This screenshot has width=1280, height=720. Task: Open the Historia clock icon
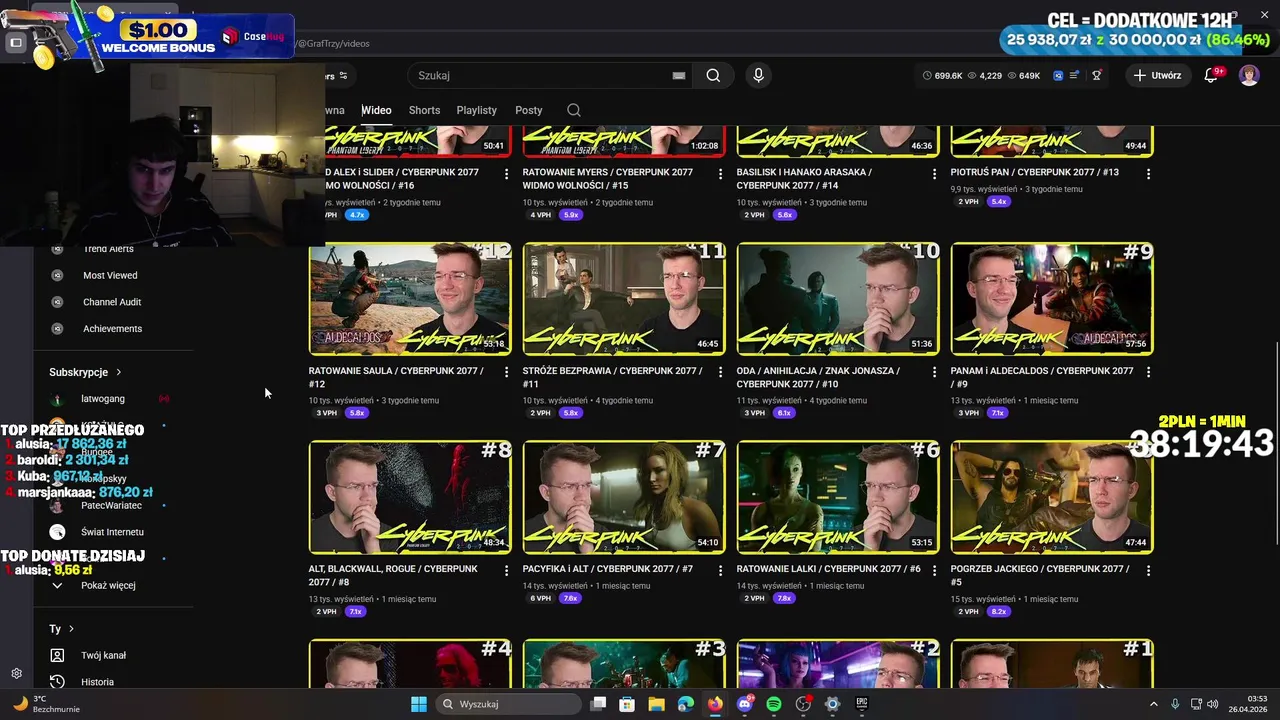click(x=57, y=682)
